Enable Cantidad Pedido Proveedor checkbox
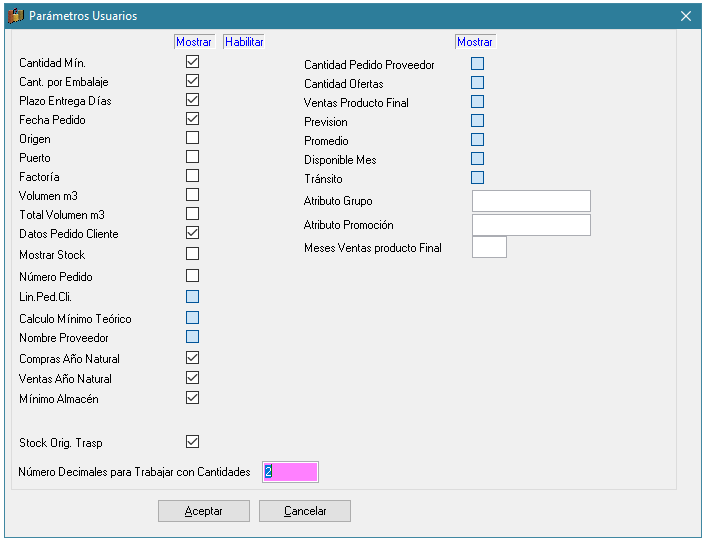The height and width of the screenshot is (542, 706). pos(477,63)
